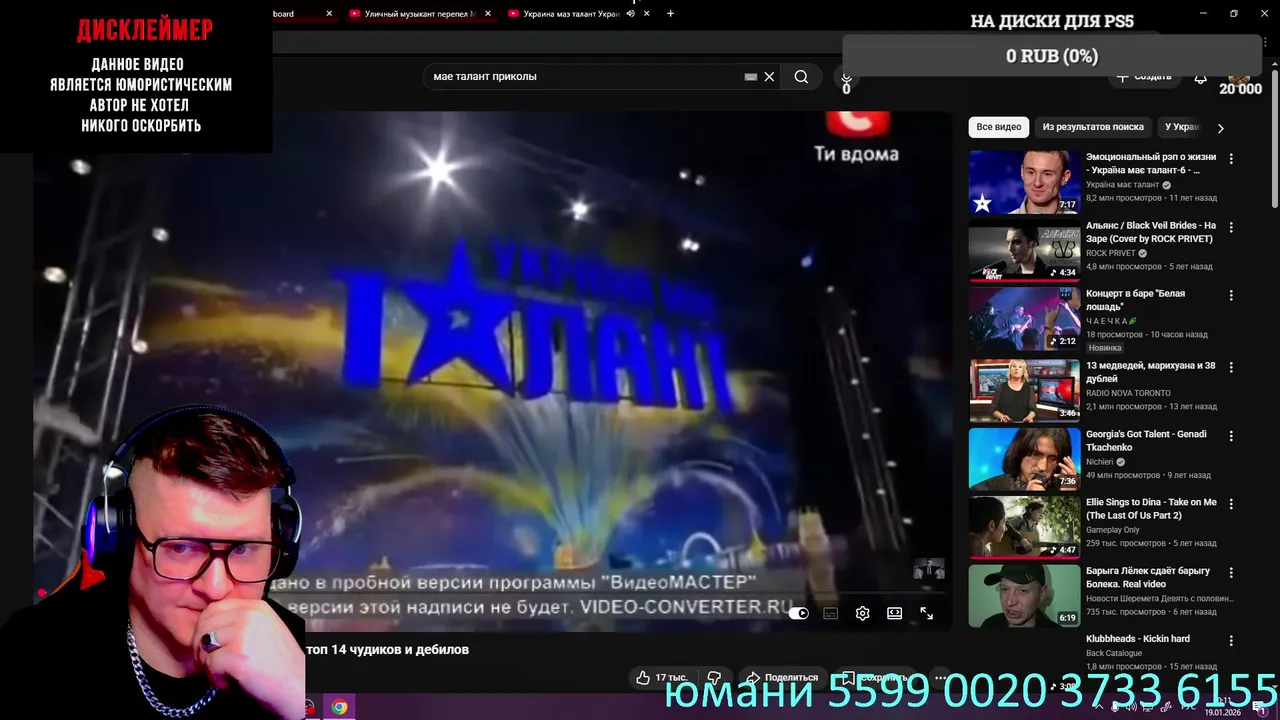Open Эмоциональный рэп о жизни thumbnail
Screen dimensions: 1280x720
(1024, 182)
